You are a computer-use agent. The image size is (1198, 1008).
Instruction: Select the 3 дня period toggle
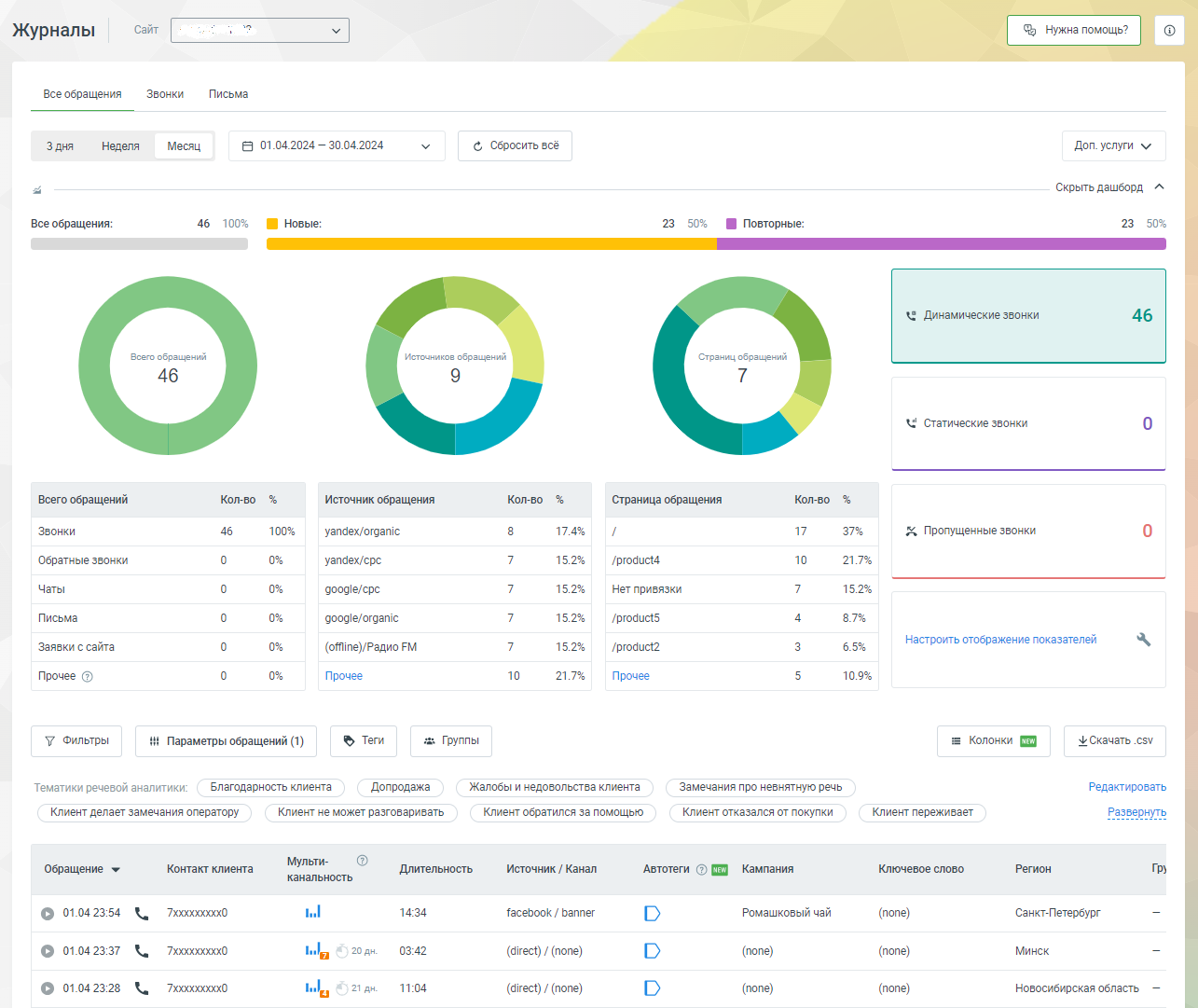60,146
